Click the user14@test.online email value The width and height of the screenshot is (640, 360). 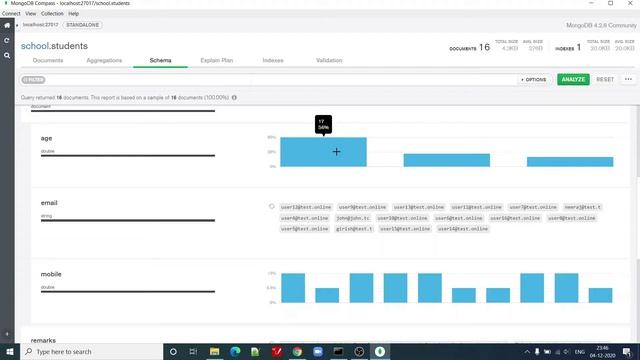[463, 229]
